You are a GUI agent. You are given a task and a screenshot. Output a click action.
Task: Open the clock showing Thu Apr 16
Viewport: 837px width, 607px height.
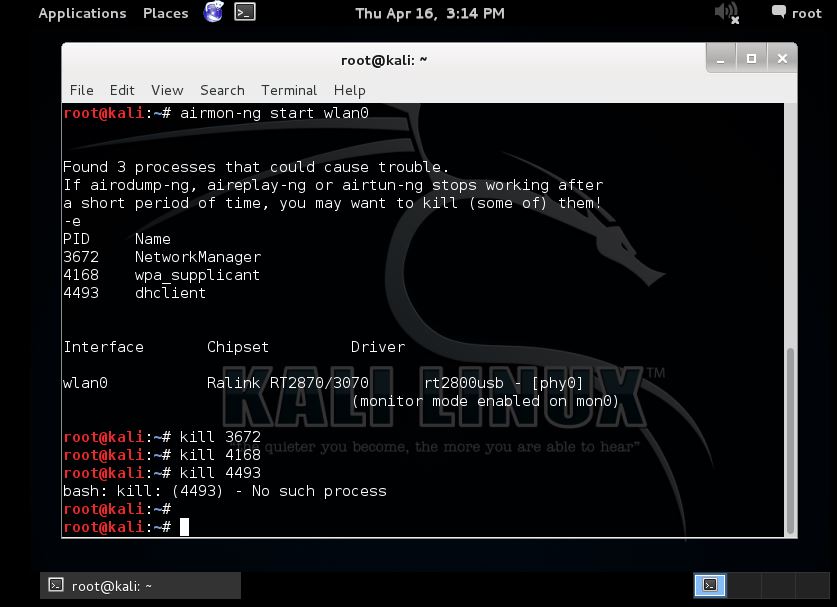point(430,13)
